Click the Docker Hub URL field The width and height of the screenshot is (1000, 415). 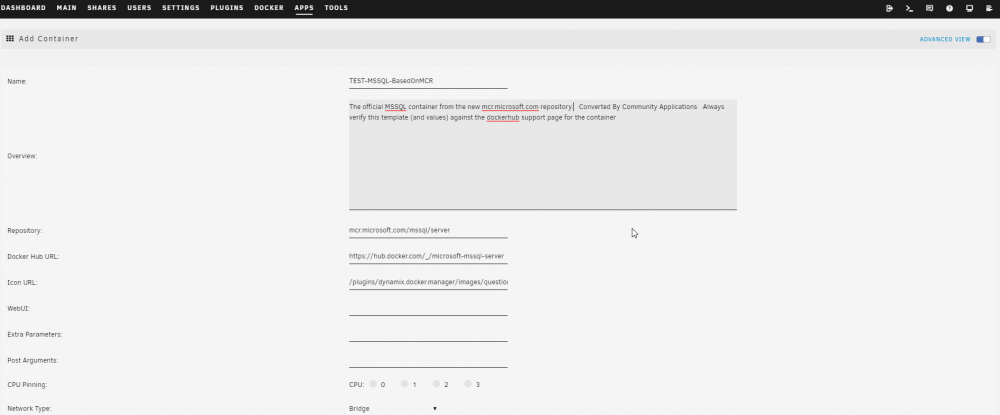click(x=428, y=256)
